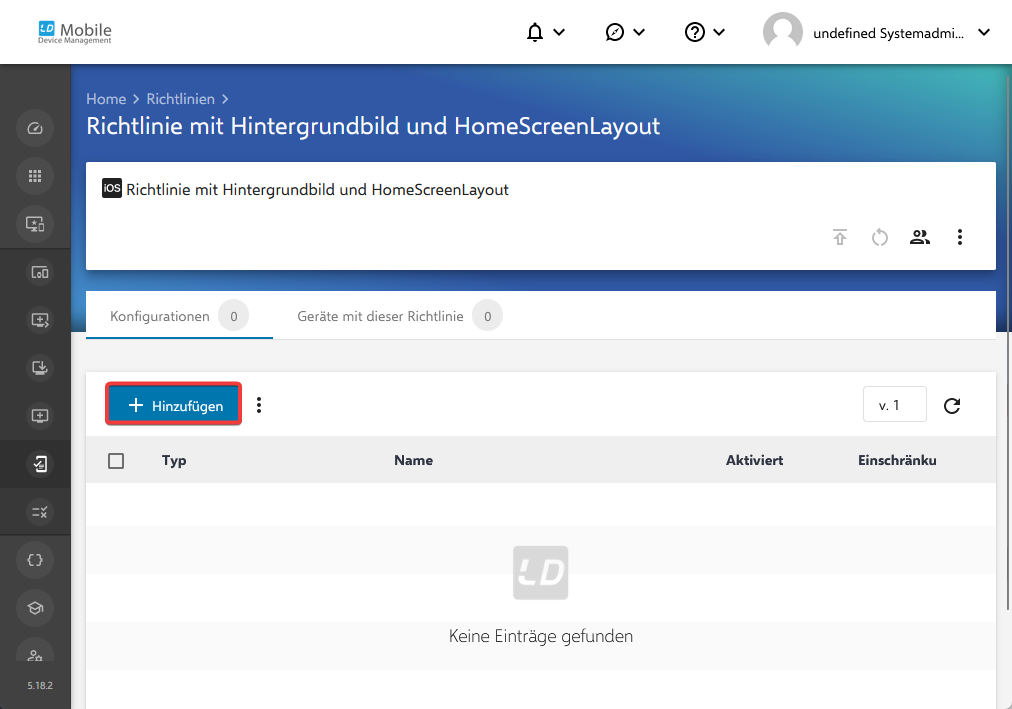Go to Richtlinien breadcrumb link

pyautogui.click(x=181, y=99)
